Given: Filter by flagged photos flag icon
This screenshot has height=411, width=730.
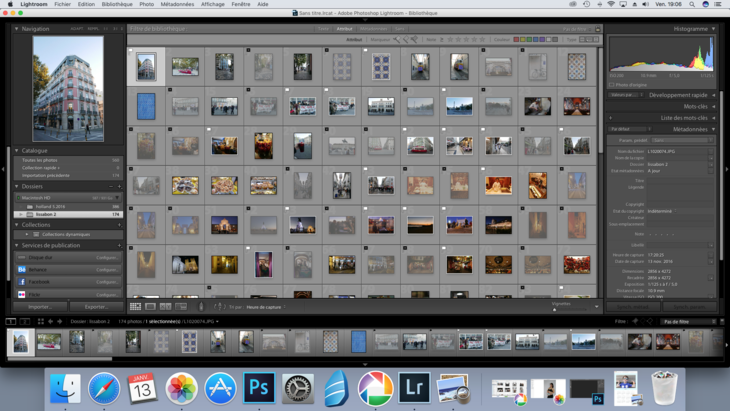Looking at the screenshot, I should tap(397, 40).
